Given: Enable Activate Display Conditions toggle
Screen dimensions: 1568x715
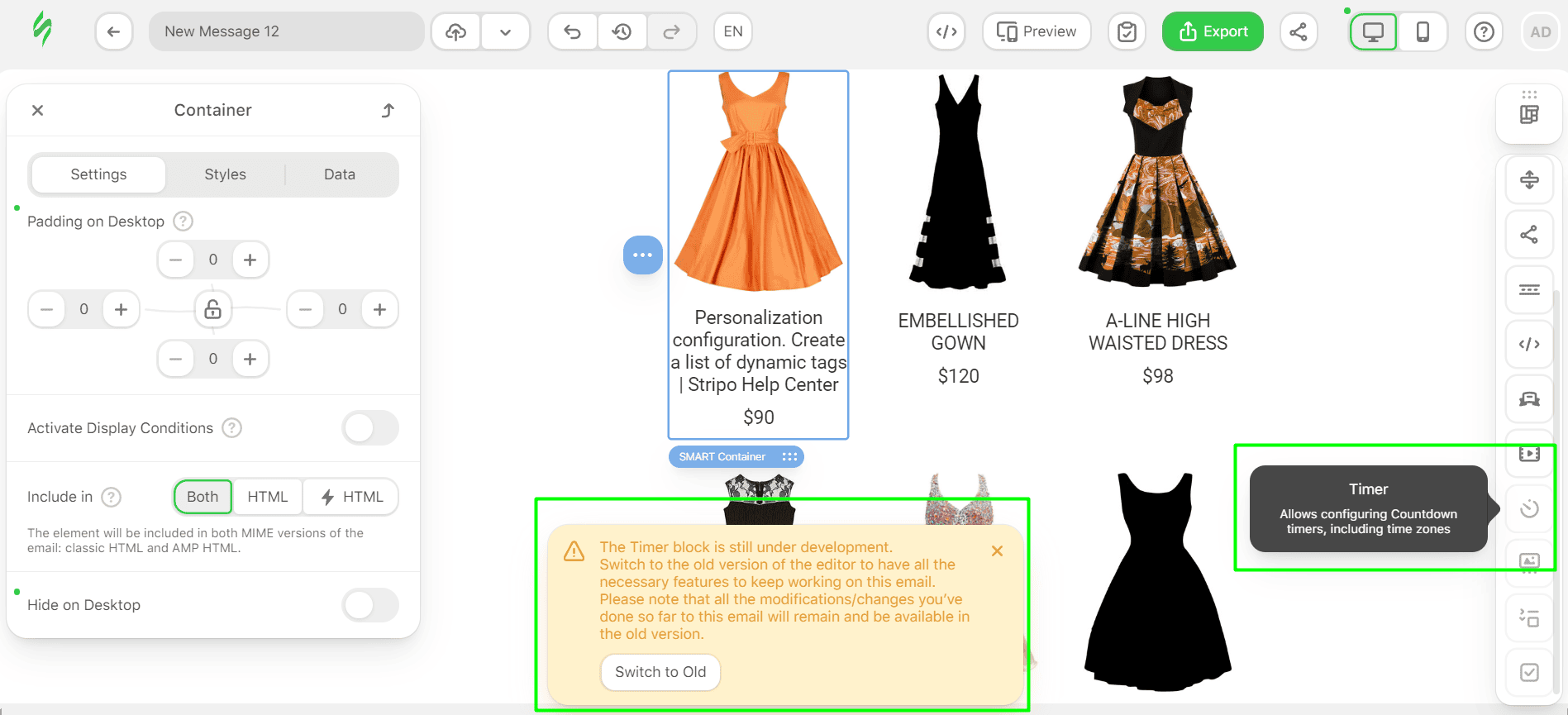Looking at the screenshot, I should (369, 428).
